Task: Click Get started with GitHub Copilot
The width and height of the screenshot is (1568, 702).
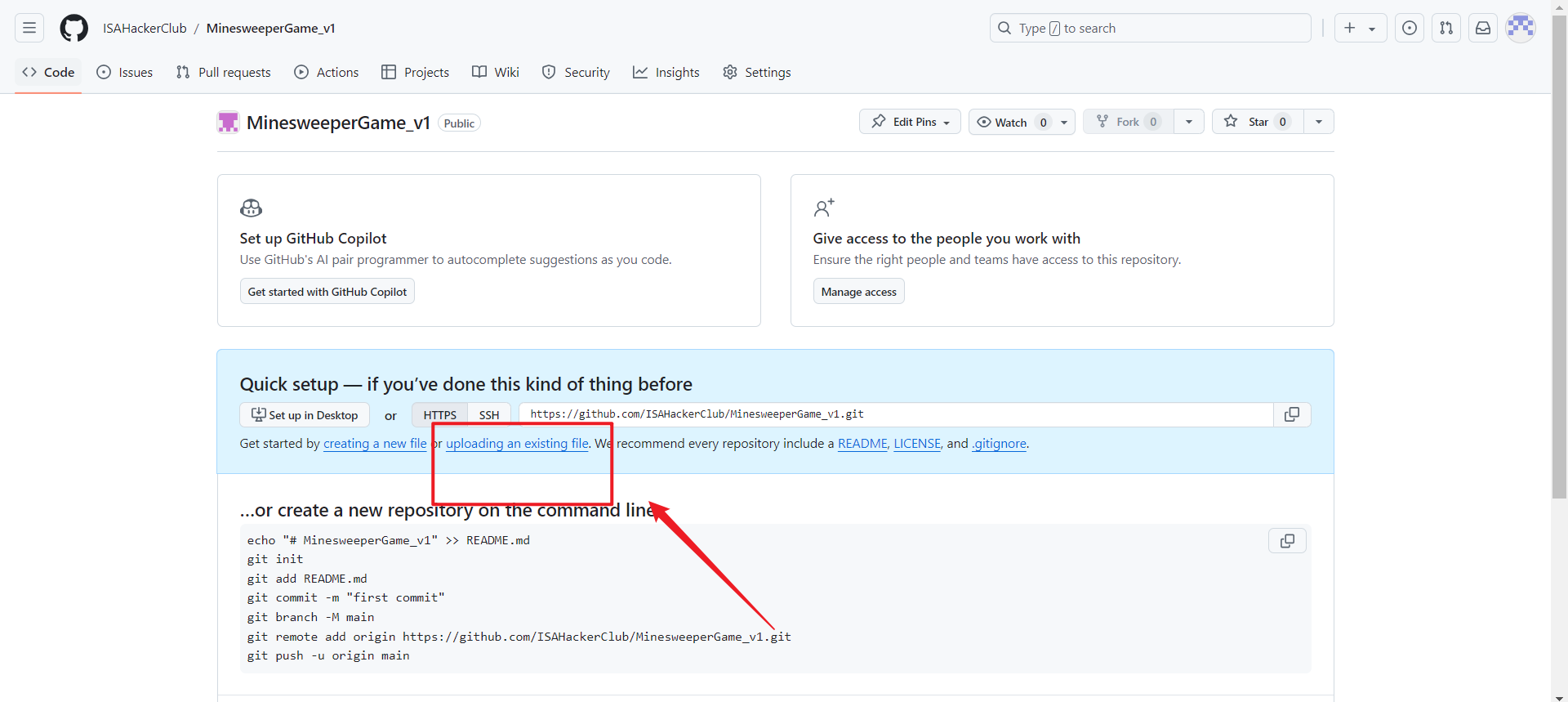Action: click(x=327, y=292)
